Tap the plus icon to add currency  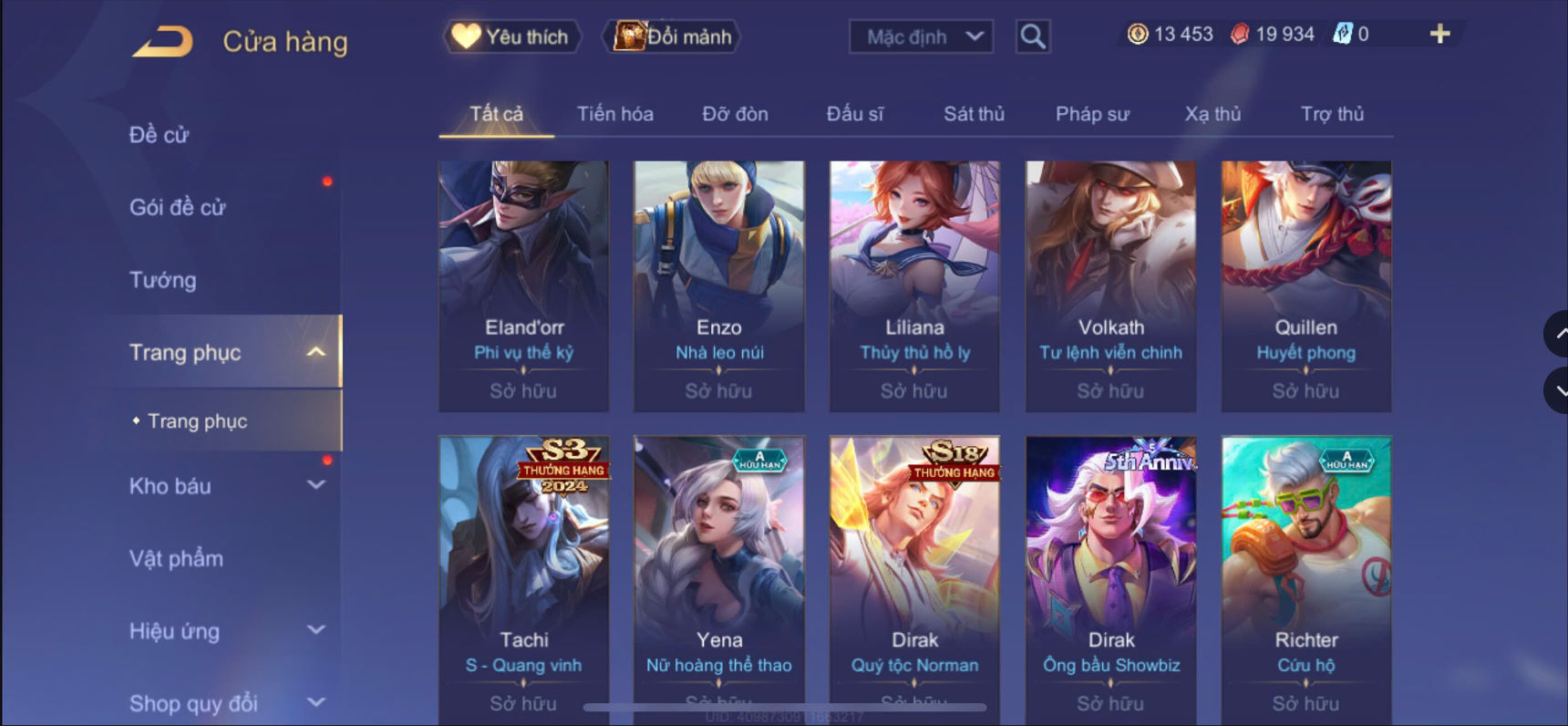coord(1439,34)
